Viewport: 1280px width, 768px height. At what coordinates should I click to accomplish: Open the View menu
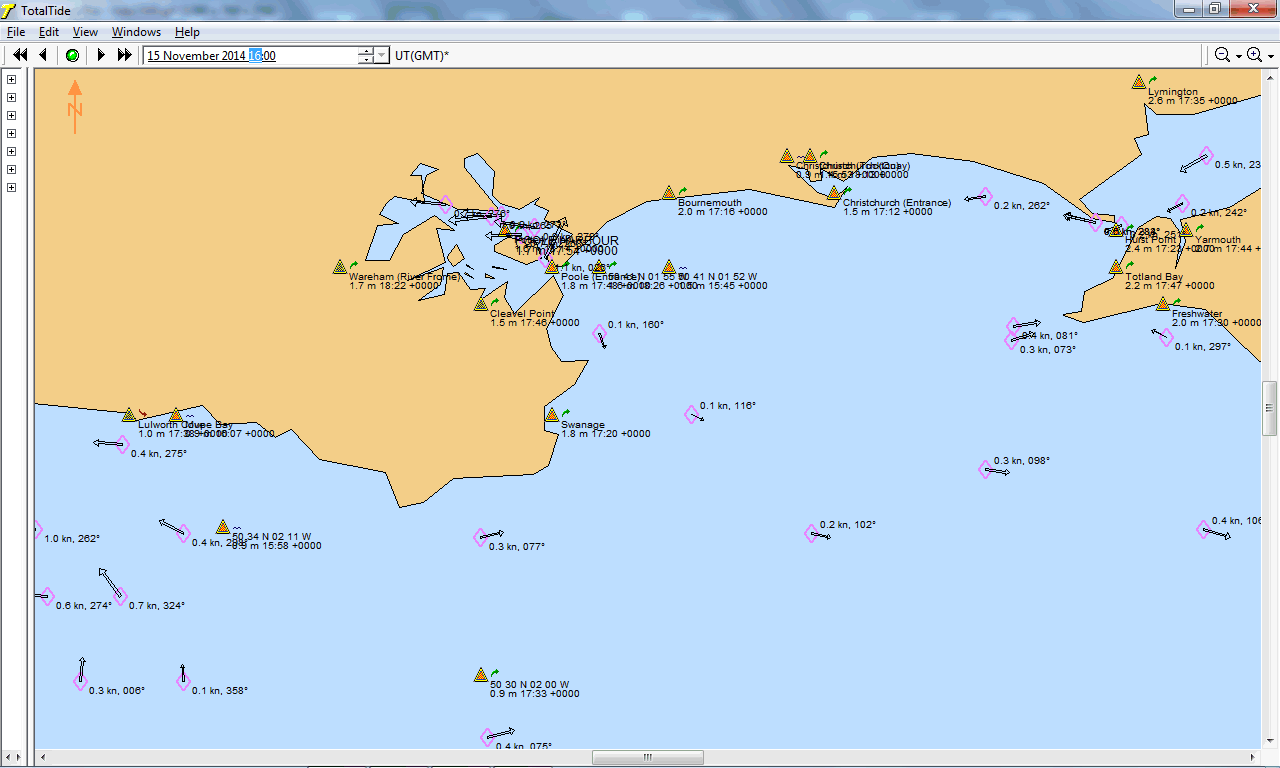[x=85, y=32]
